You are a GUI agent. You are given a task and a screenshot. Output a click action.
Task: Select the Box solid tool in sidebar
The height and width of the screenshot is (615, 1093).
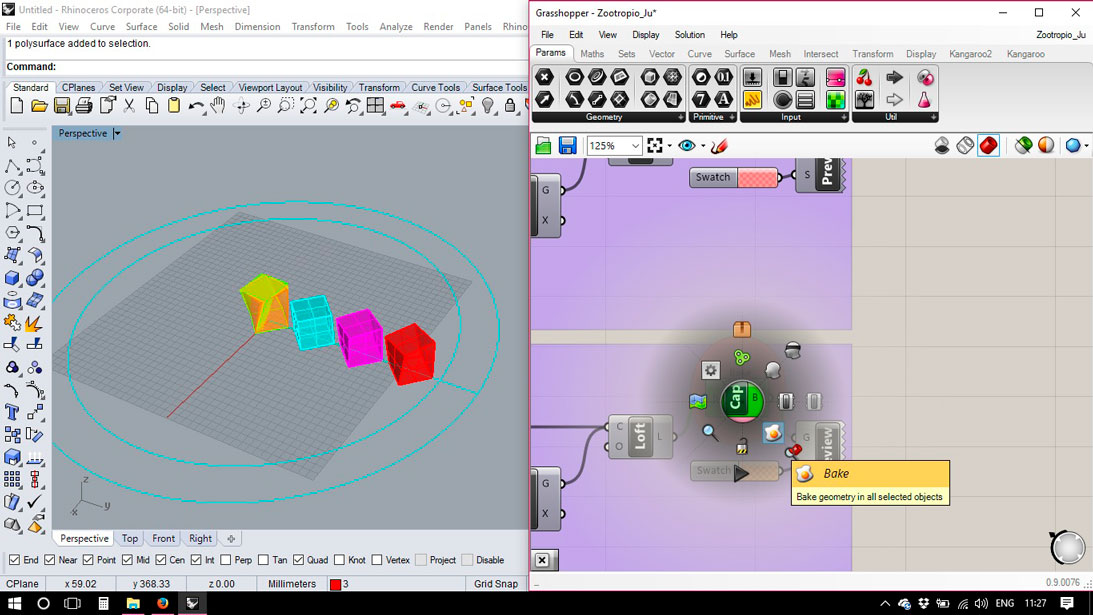[13, 278]
